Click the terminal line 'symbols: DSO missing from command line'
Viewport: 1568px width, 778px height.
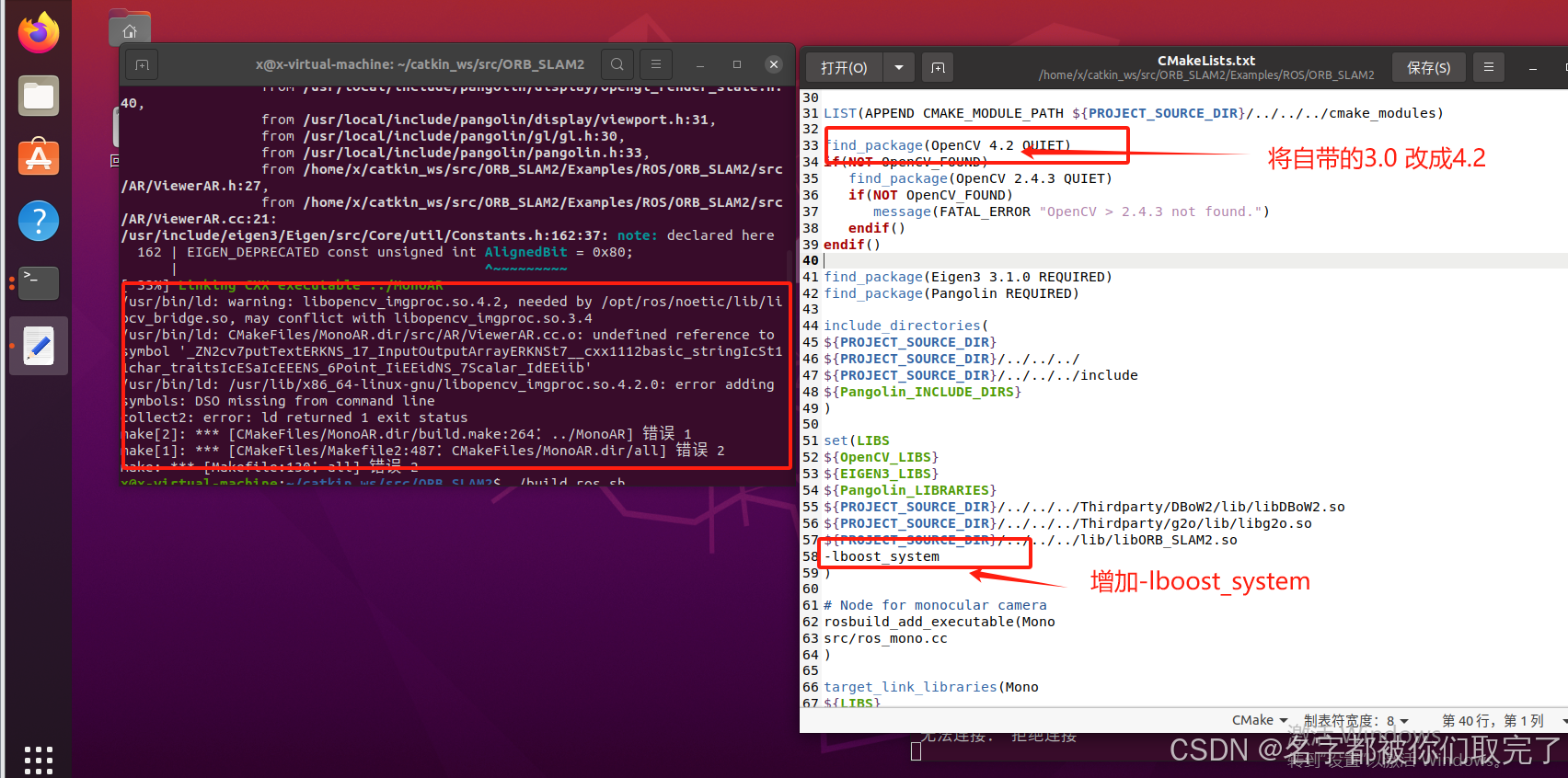(x=278, y=401)
